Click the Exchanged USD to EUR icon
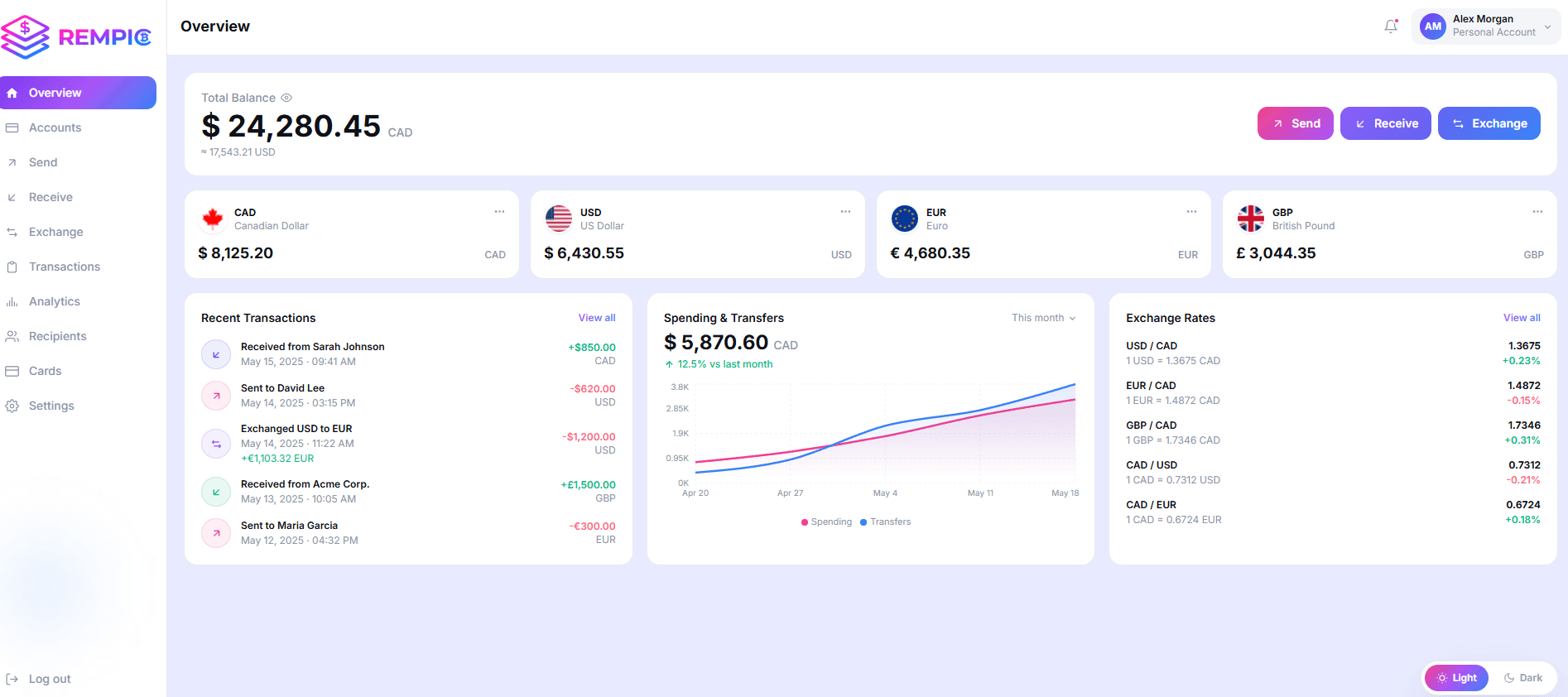 point(216,444)
